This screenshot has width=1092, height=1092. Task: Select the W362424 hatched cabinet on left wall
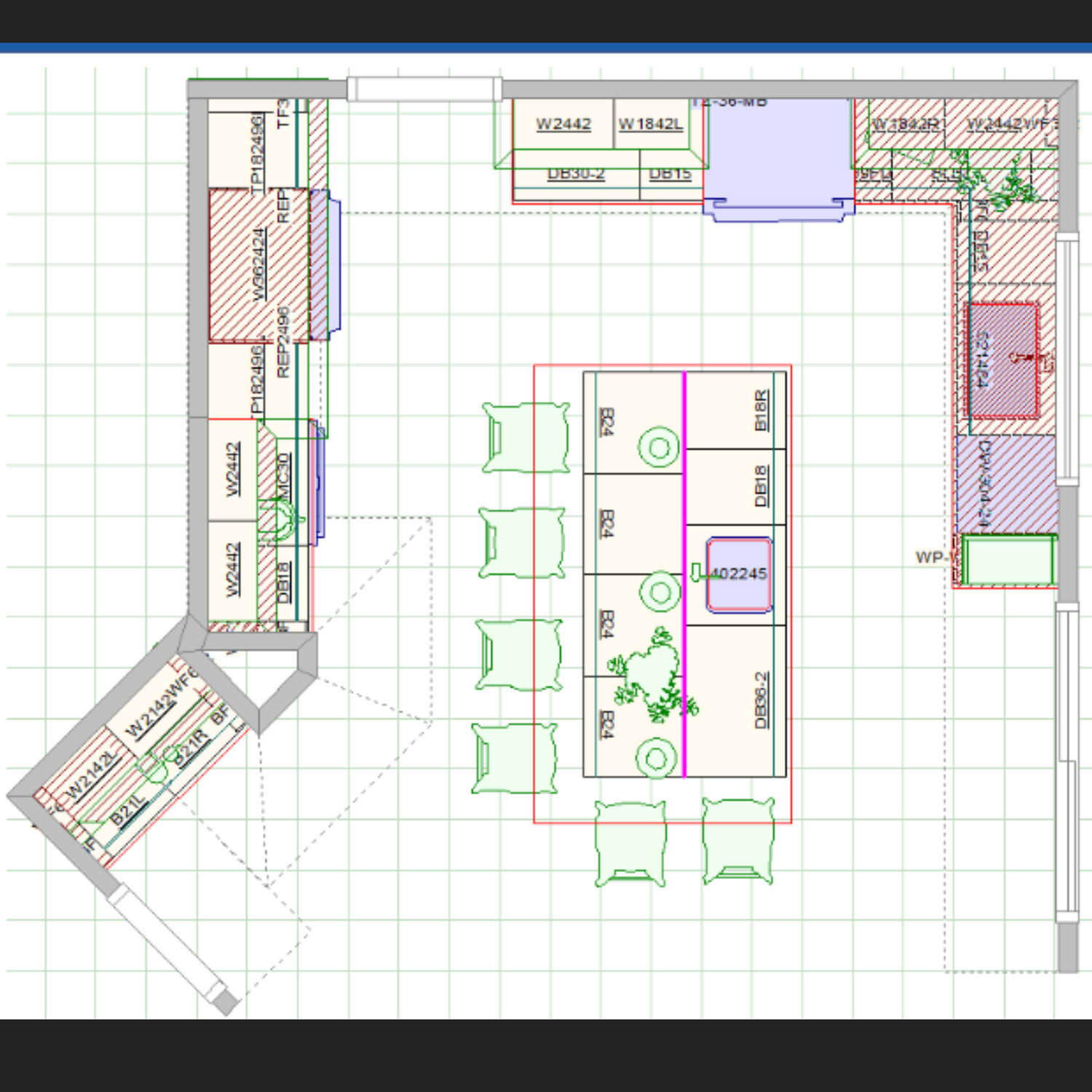pyautogui.click(x=258, y=265)
